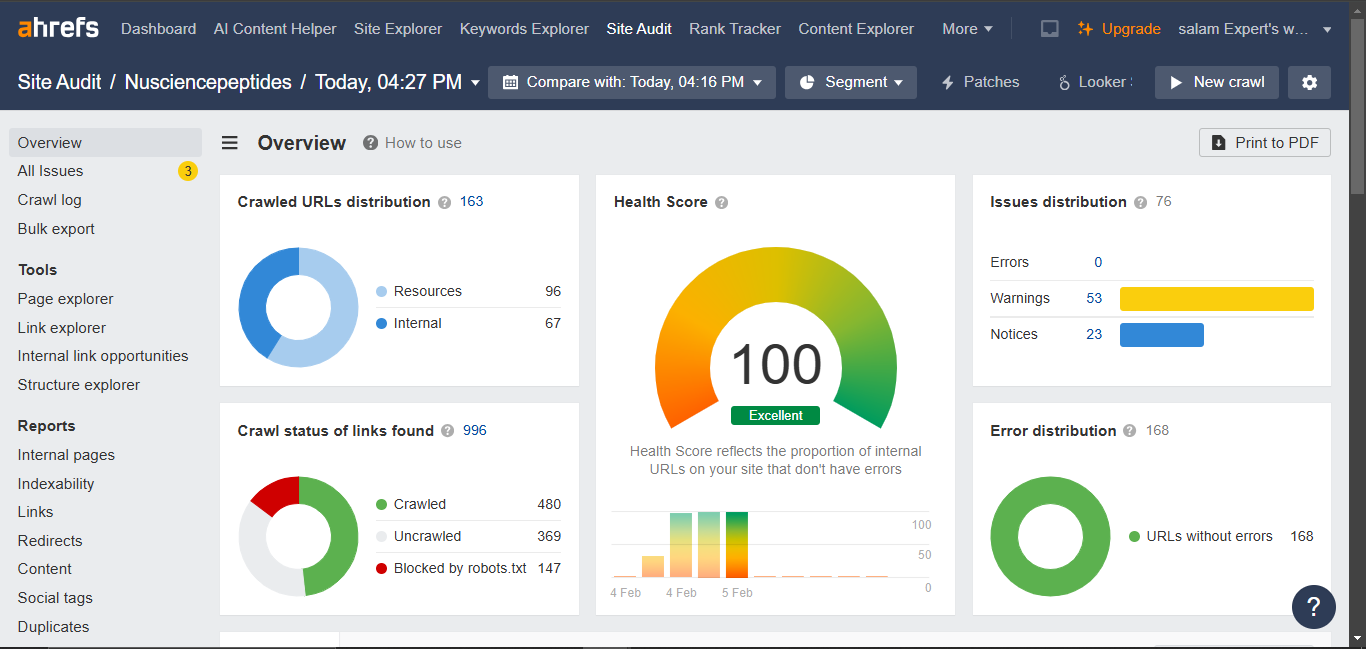Expand the More menu
The width and height of the screenshot is (1366, 649).
click(x=967, y=29)
